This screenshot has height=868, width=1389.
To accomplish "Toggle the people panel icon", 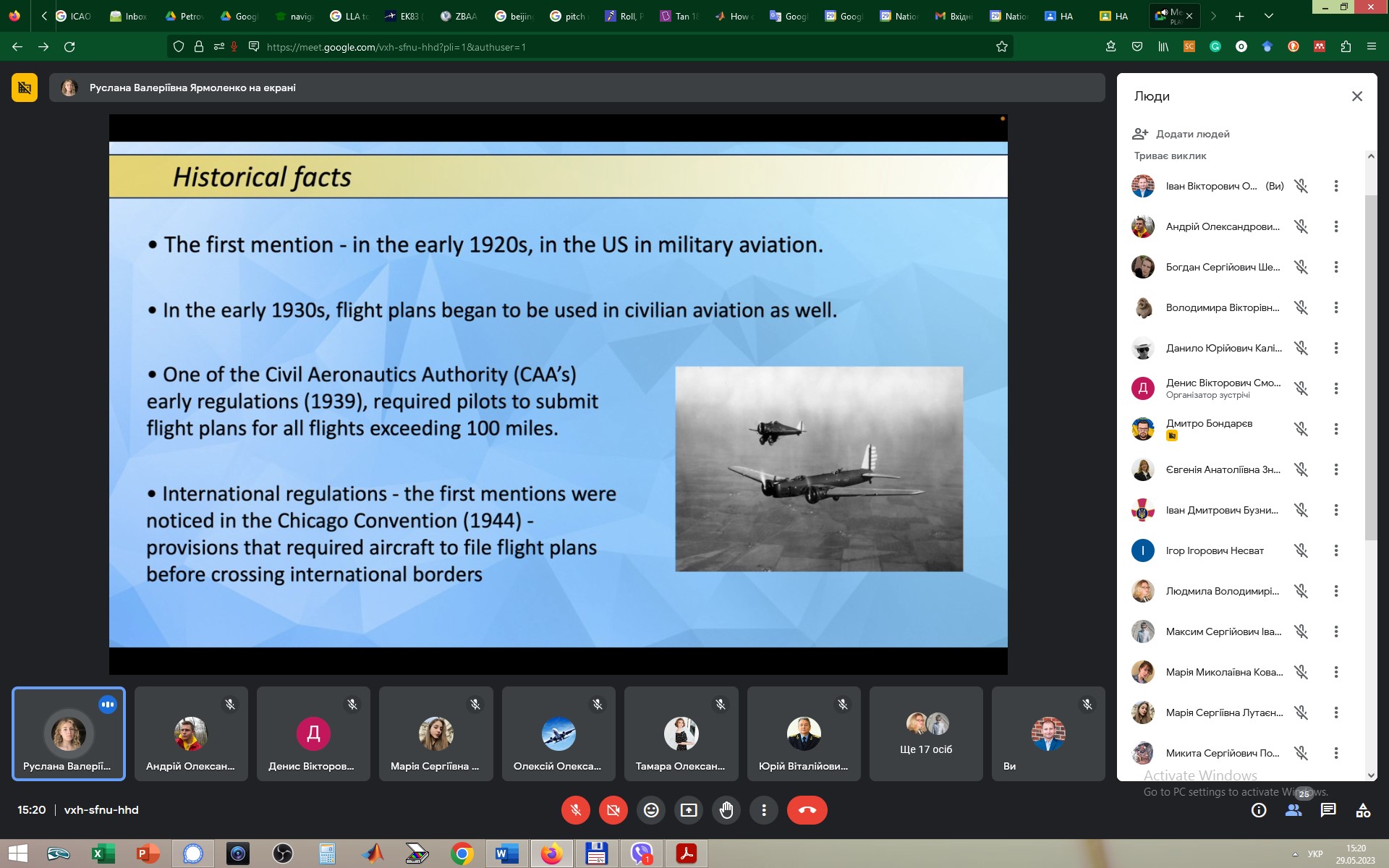I will point(1294,810).
